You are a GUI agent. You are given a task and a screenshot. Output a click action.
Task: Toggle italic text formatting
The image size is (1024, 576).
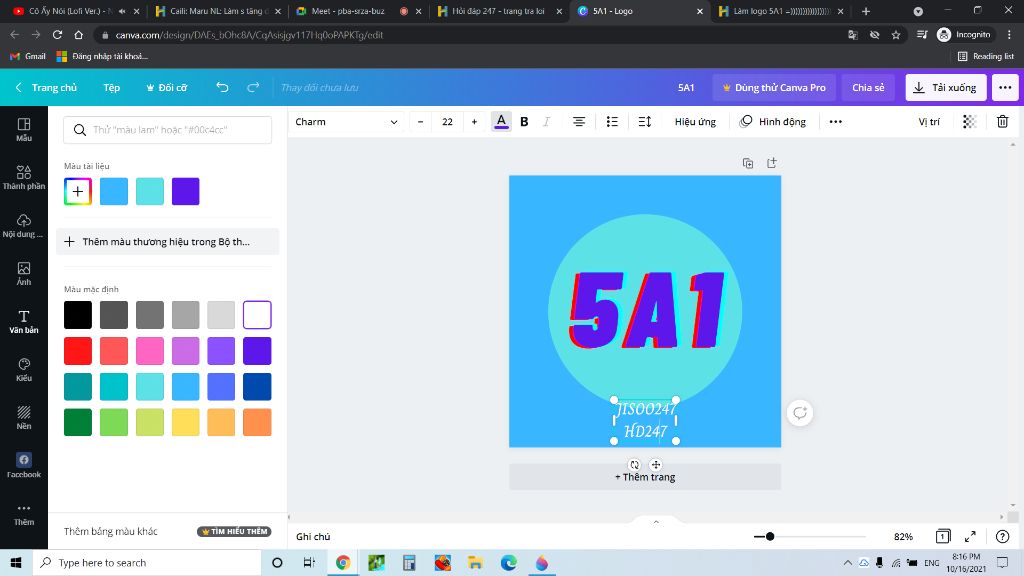(547, 121)
